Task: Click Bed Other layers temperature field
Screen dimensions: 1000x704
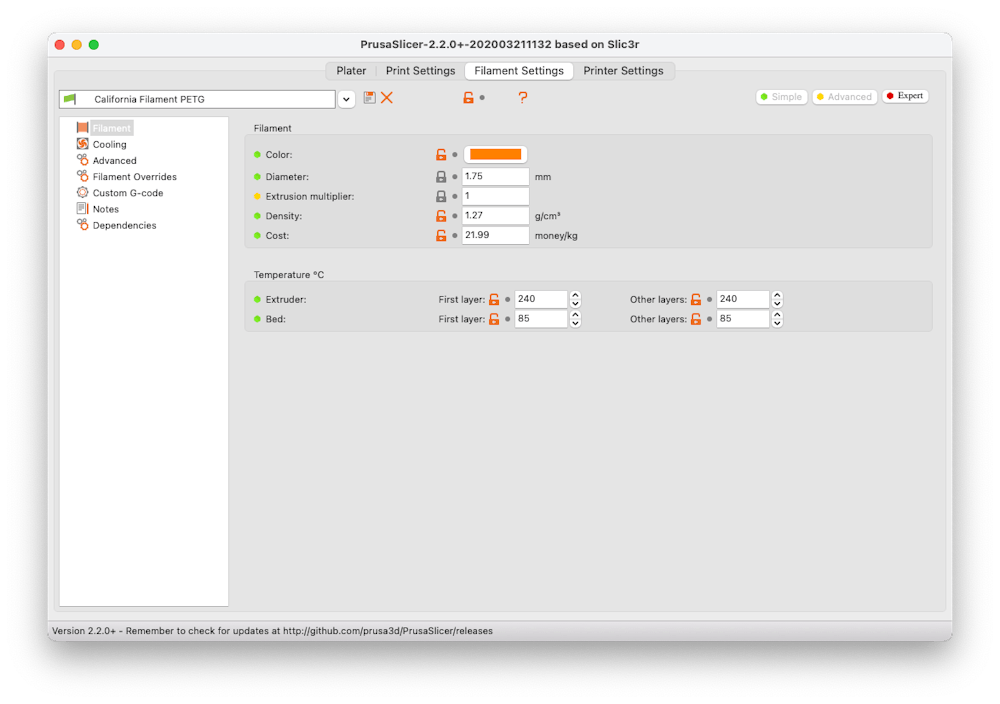Action: click(x=742, y=319)
